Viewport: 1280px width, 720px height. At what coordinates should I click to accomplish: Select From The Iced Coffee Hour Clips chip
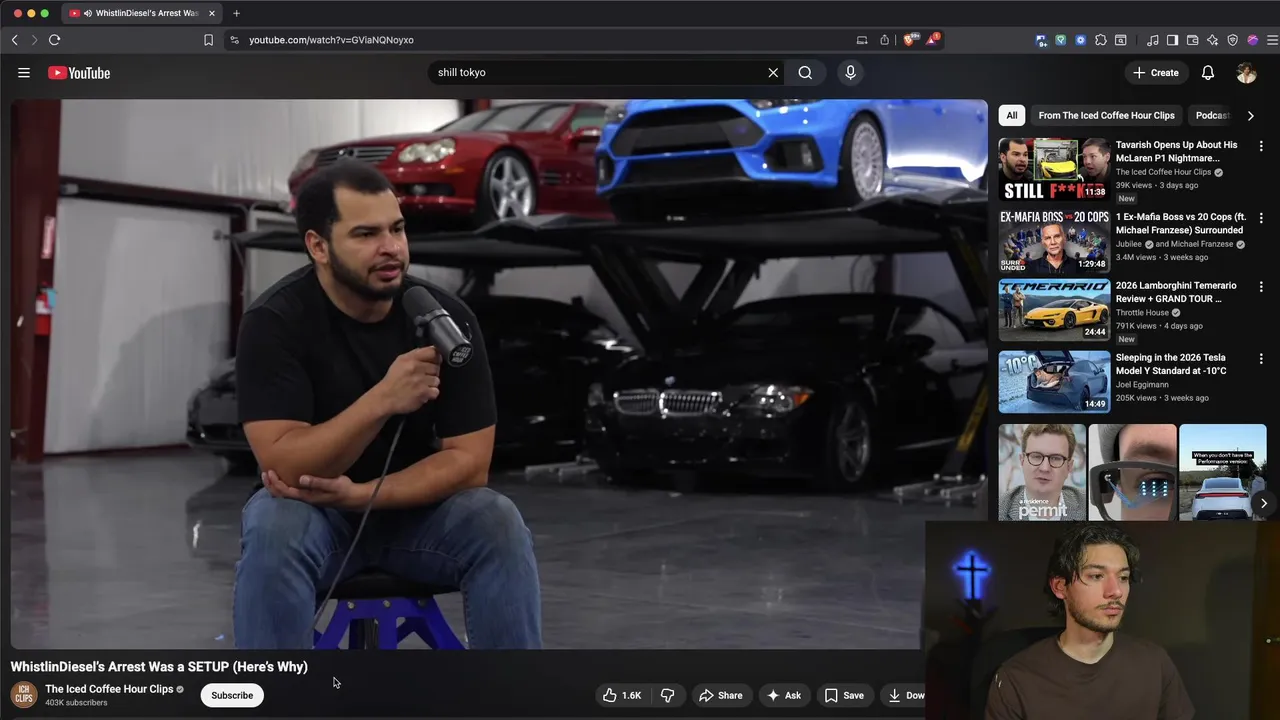[x=1106, y=115]
